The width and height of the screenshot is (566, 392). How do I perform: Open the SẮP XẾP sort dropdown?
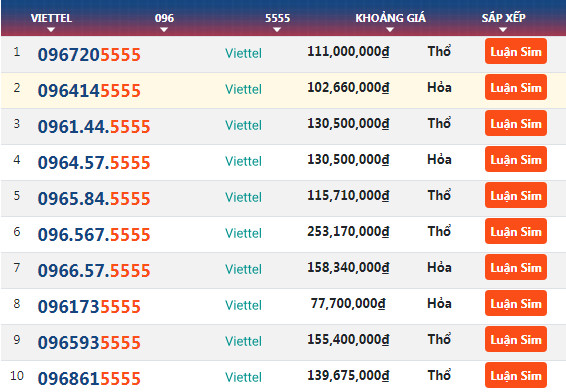[x=503, y=21]
